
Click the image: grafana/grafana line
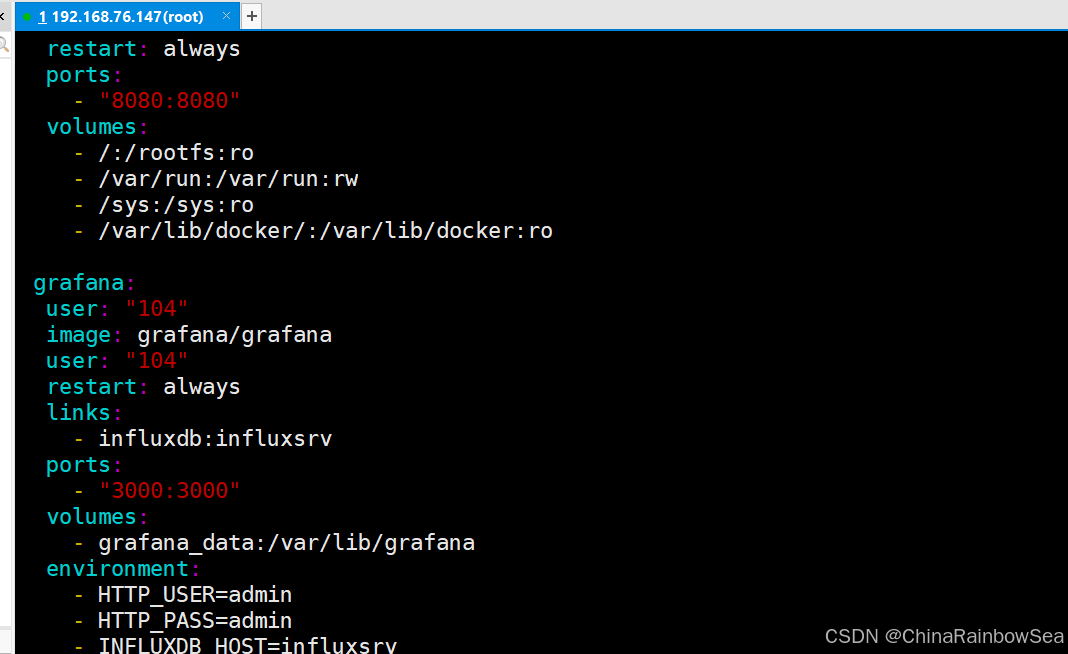(x=190, y=334)
